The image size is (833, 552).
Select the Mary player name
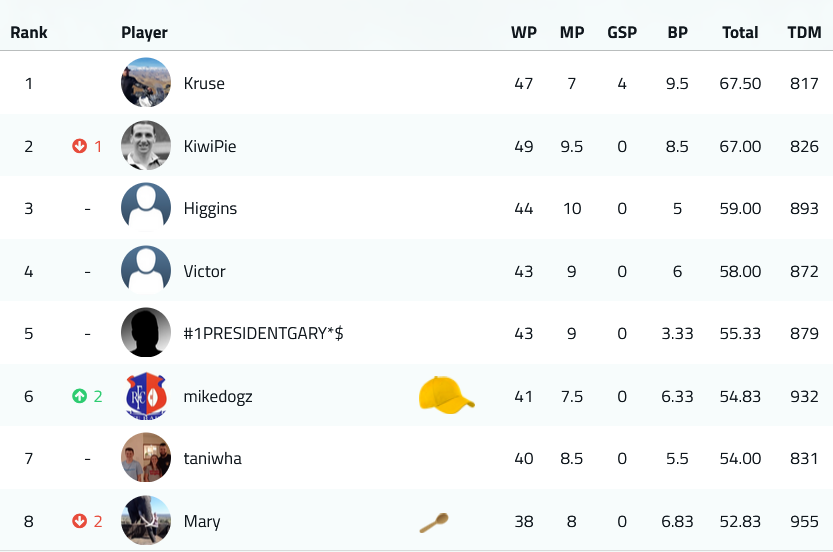click(202, 522)
